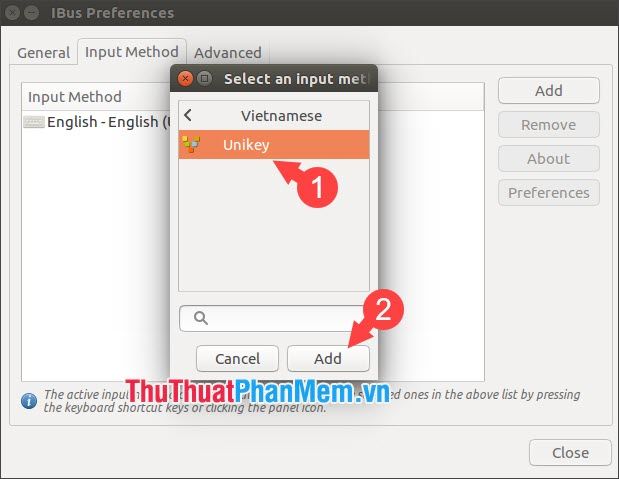Close the Select an input method dialog
619x479 pixels.
[x=185, y=79]
